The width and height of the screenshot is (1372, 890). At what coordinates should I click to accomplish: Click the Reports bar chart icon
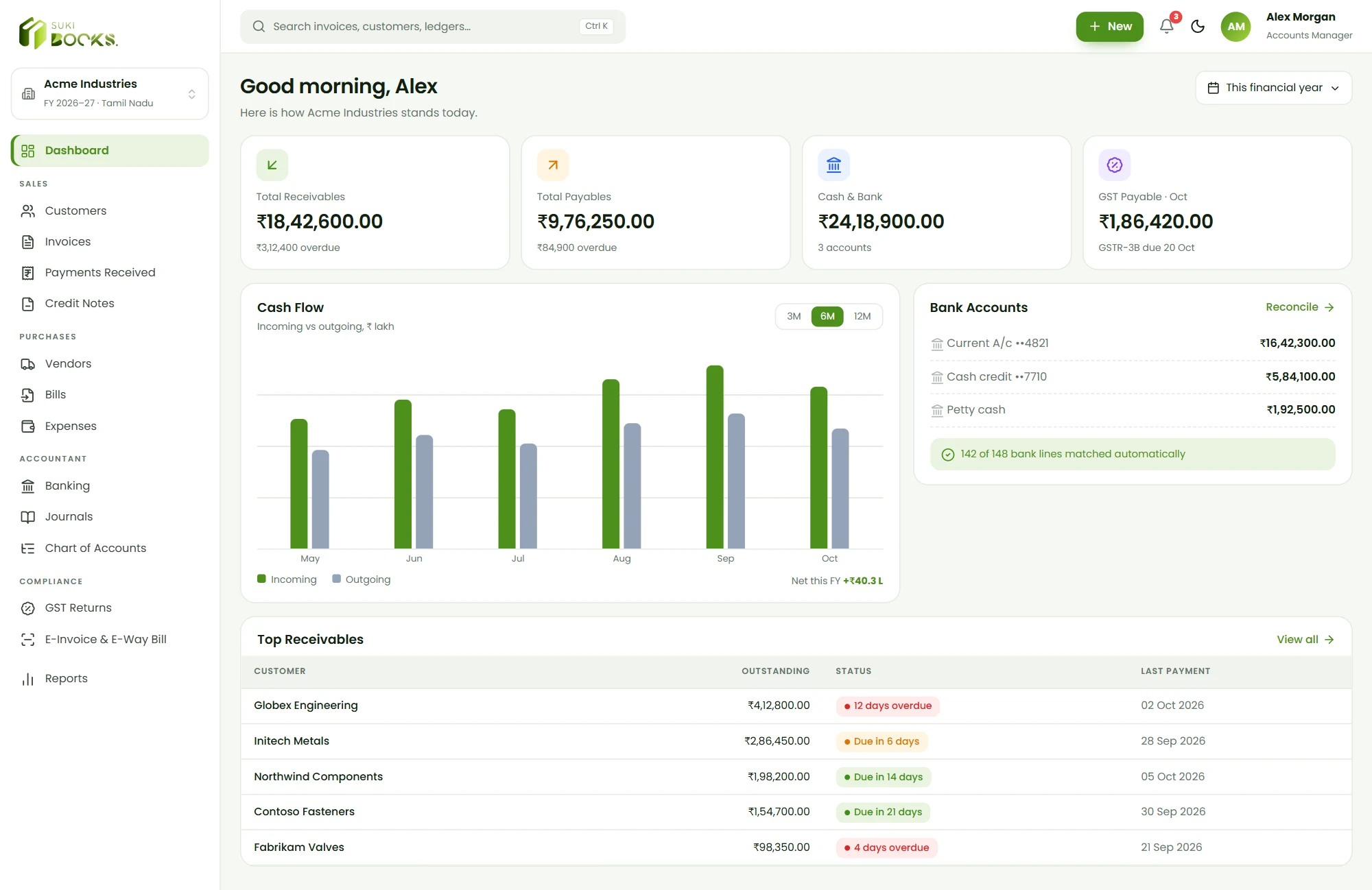27,679
